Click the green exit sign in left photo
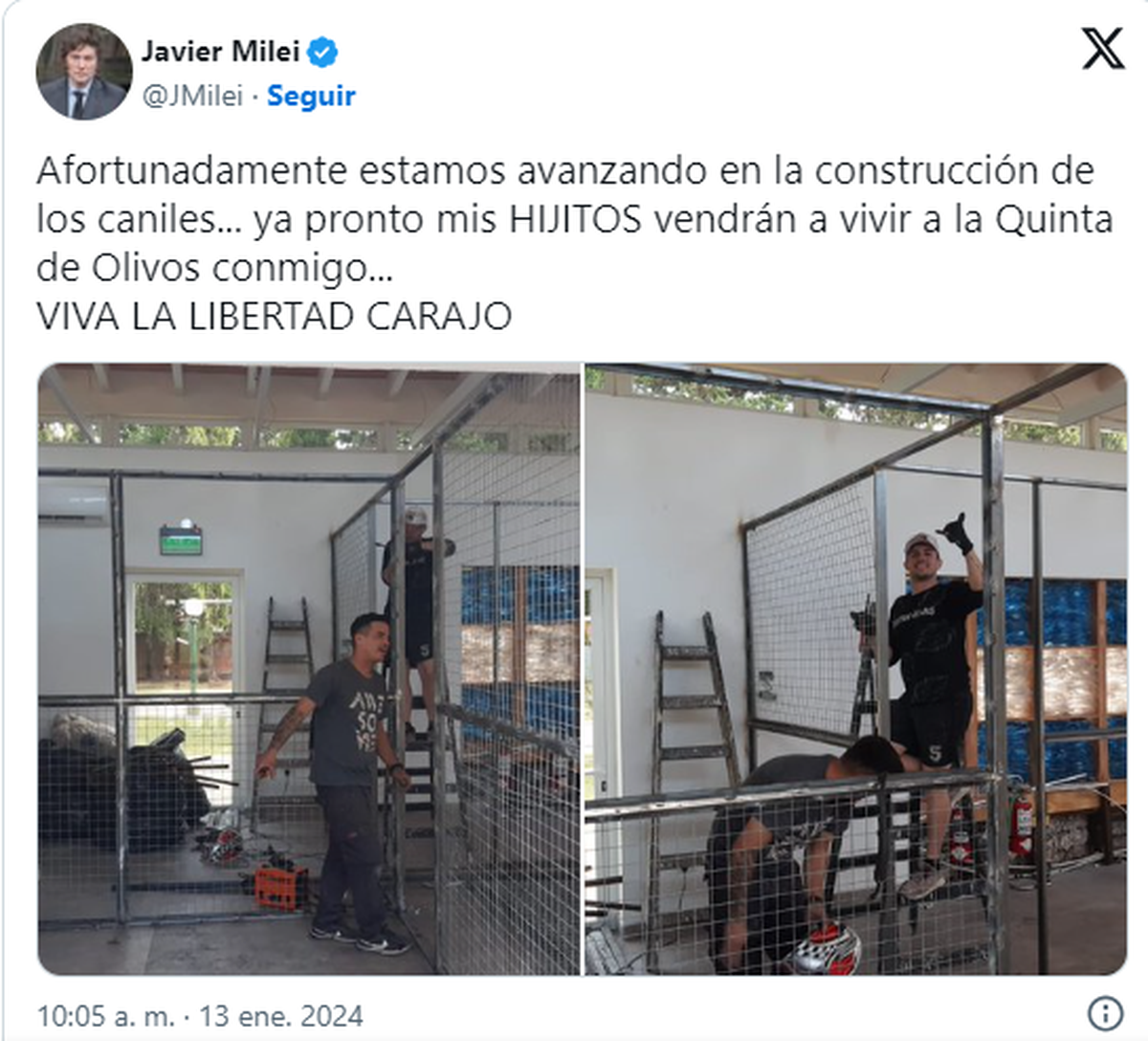 [181, 539]
